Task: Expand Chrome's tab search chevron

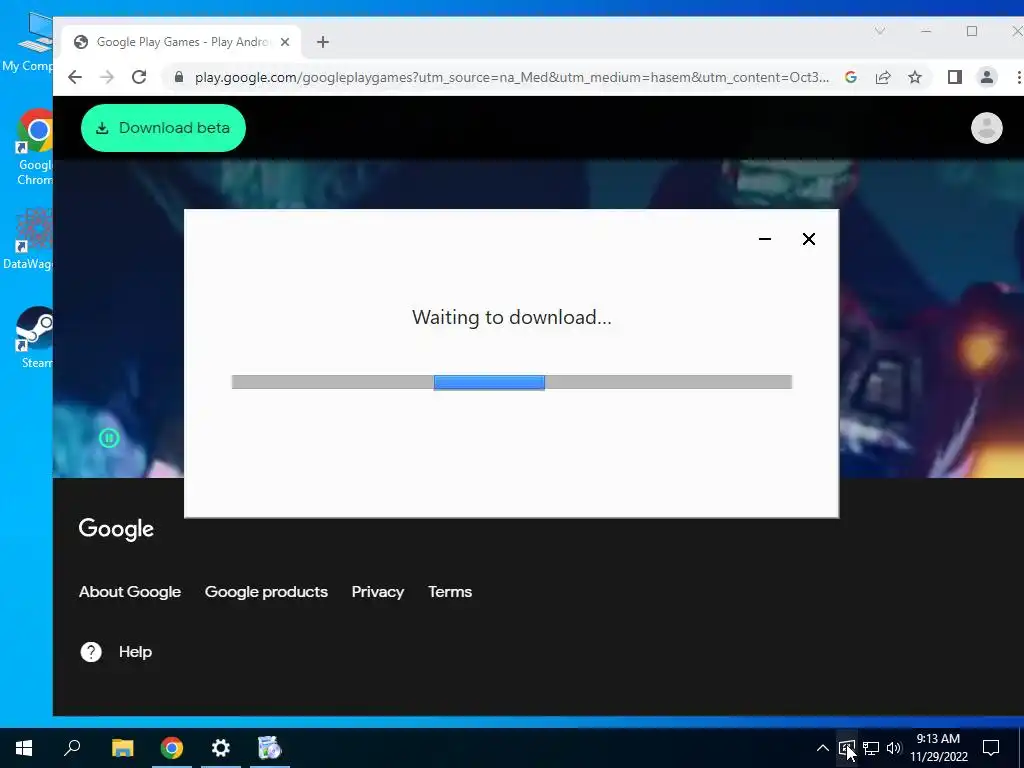Action: tap(880, 31)
